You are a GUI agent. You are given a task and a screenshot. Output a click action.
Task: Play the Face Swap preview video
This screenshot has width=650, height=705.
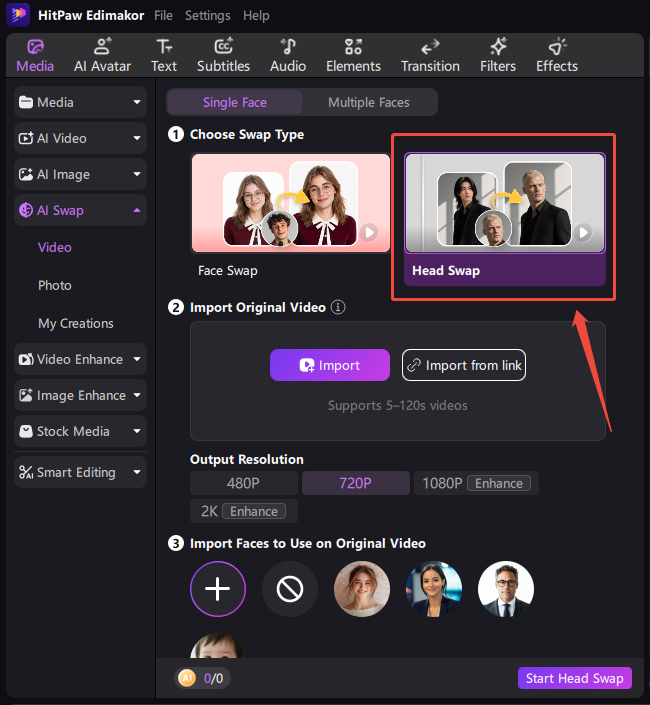coord(369,232)
